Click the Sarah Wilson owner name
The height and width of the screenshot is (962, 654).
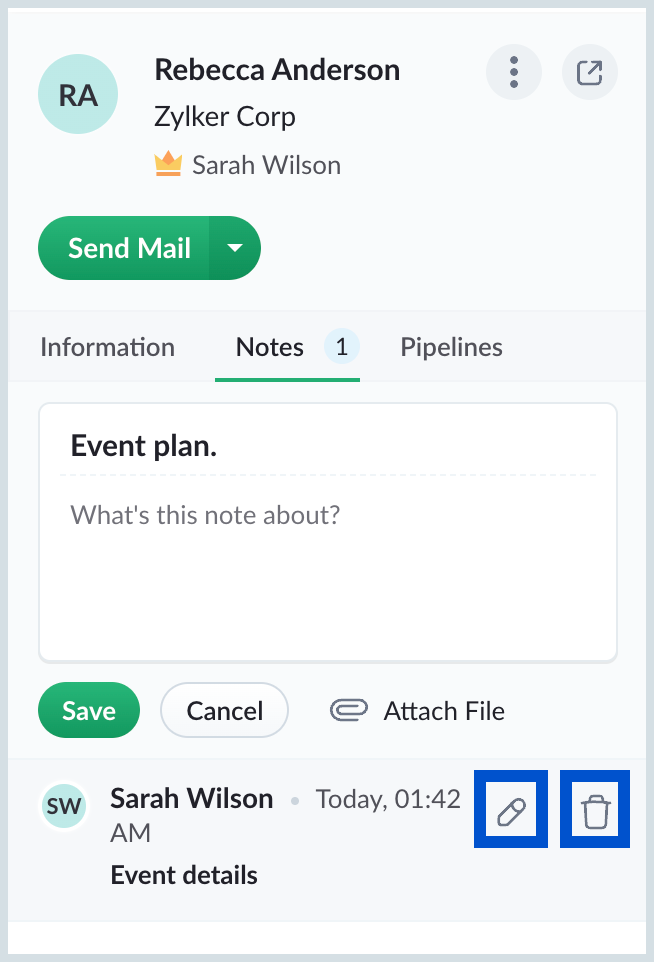(266, 165)
